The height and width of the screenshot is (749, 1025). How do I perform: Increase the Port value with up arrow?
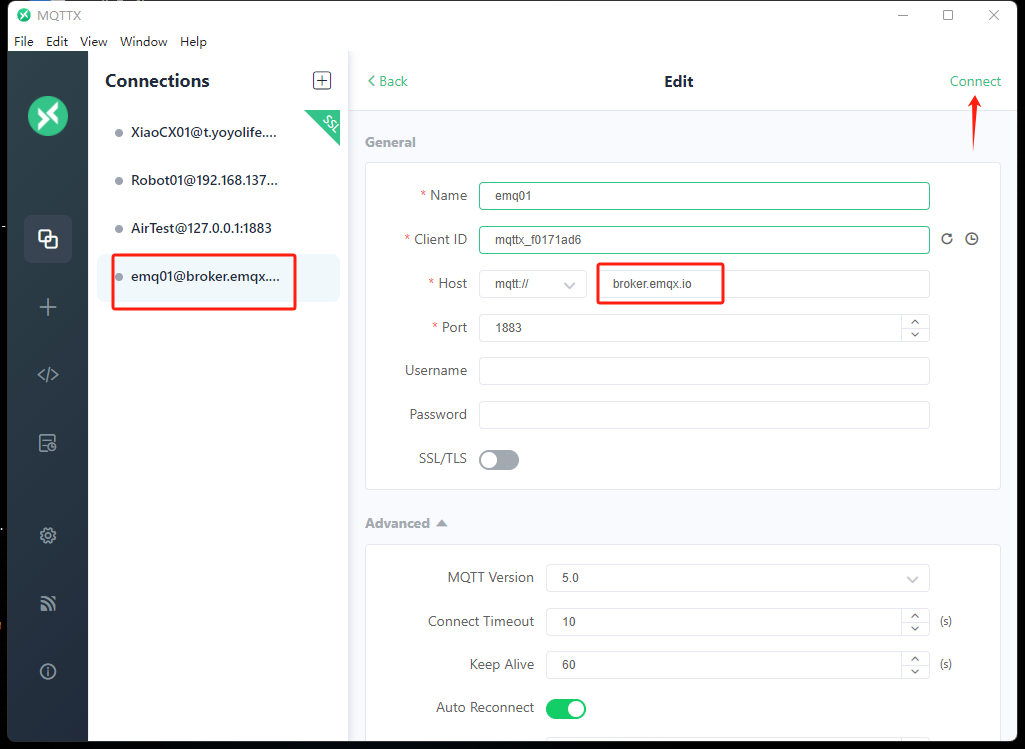click(x=915, y=322)
